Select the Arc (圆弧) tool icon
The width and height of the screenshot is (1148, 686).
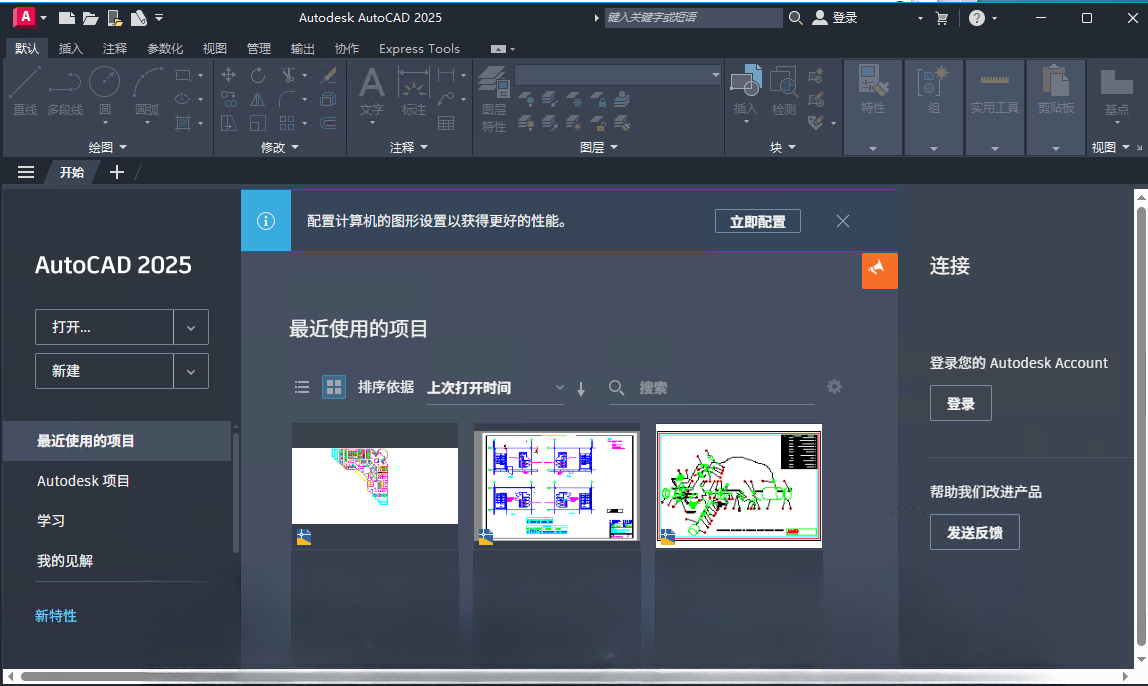point(147,81)
